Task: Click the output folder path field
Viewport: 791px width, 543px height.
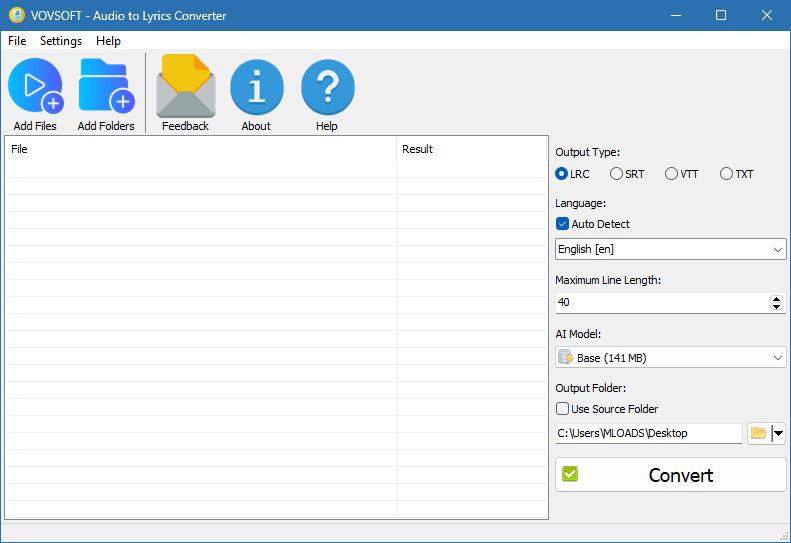Action: [649, 433]
